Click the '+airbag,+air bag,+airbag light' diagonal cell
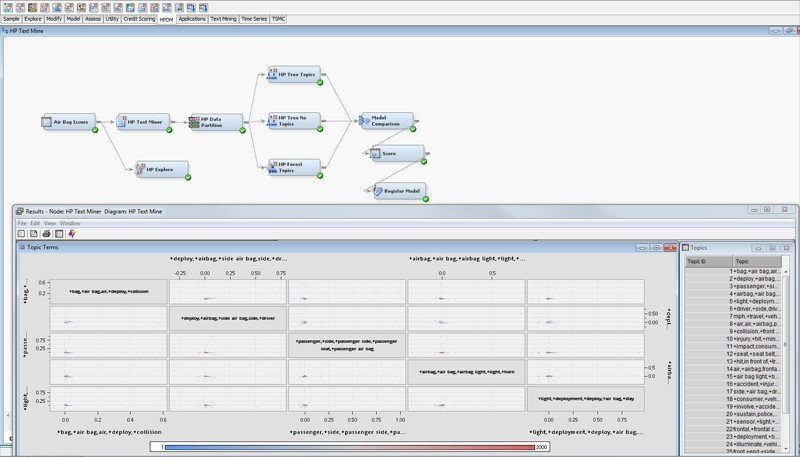The height and width of the screenshot is (457, 800). click(466, 372)
